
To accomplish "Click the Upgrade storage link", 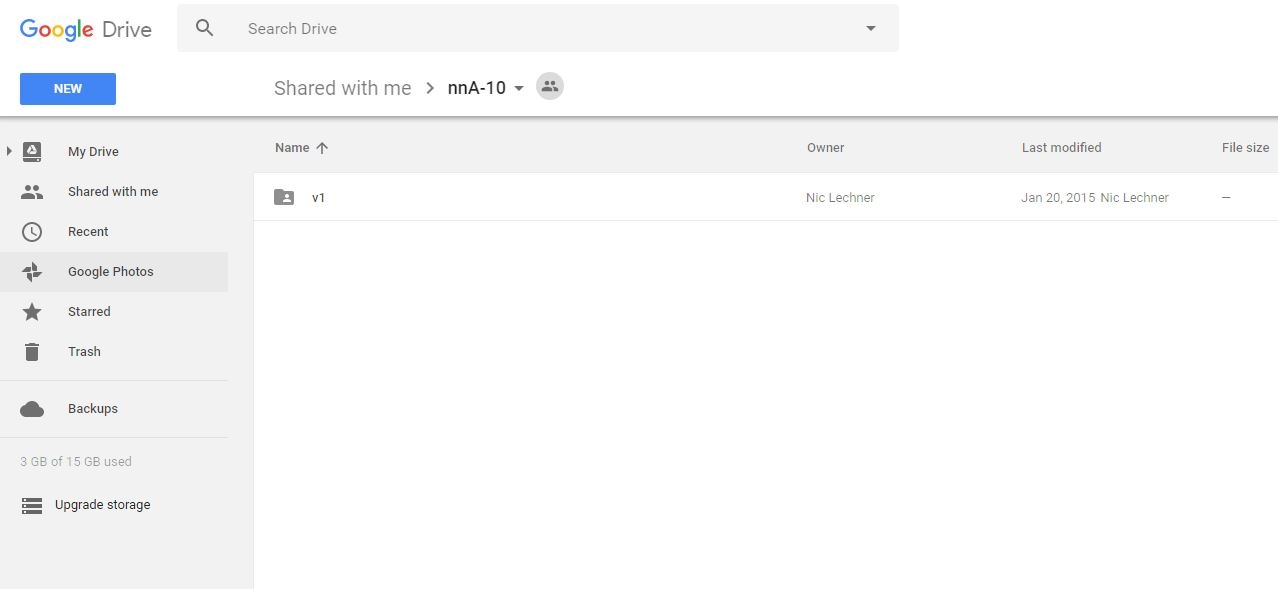I will tap(102, 505).
